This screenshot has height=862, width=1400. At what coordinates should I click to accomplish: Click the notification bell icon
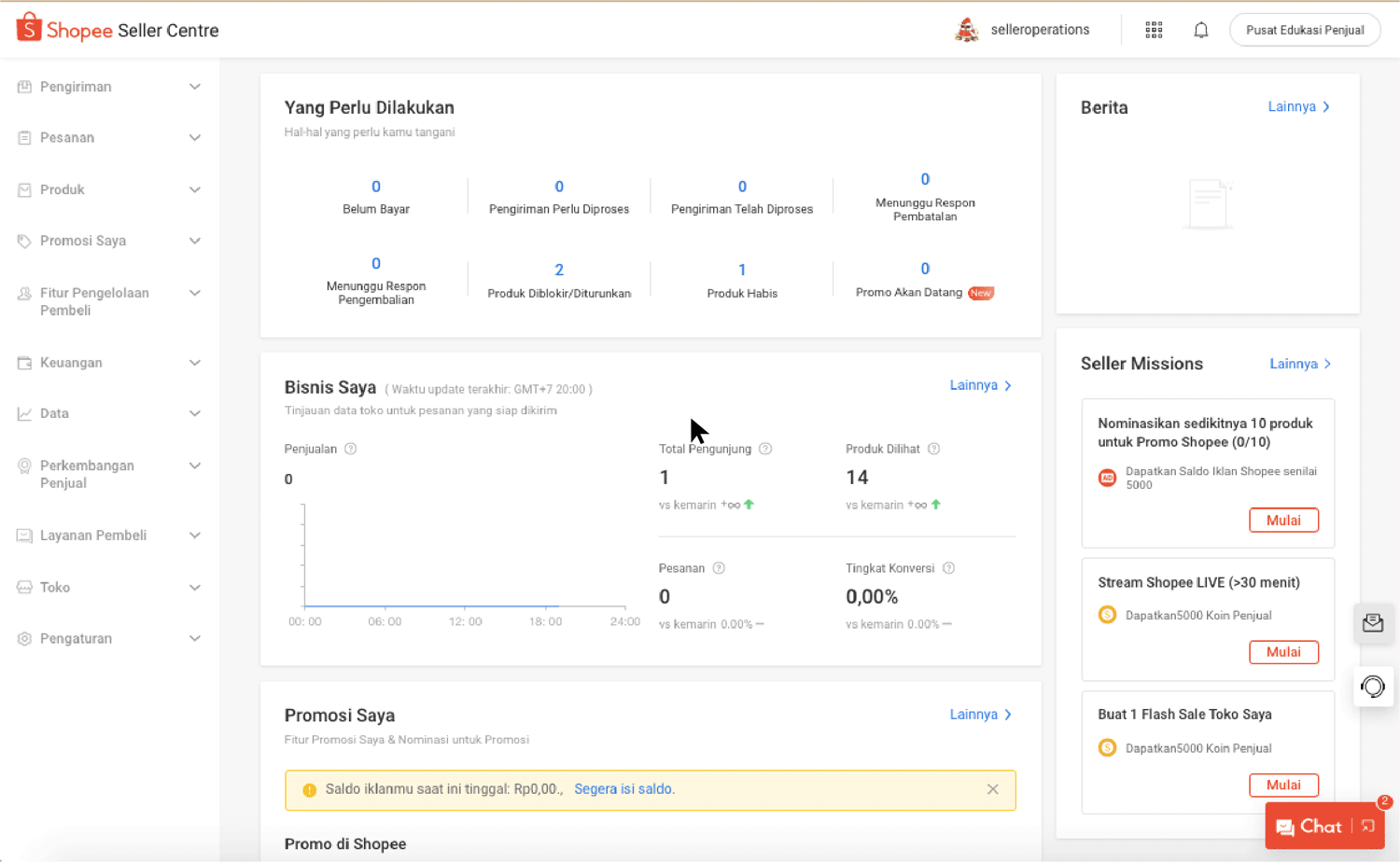tap(1200, 30)
